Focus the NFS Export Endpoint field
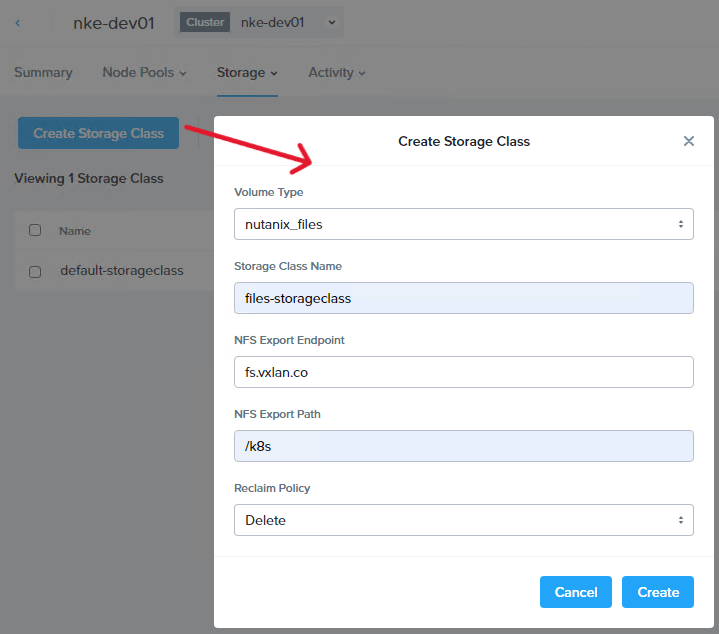 tap(463, 372)
